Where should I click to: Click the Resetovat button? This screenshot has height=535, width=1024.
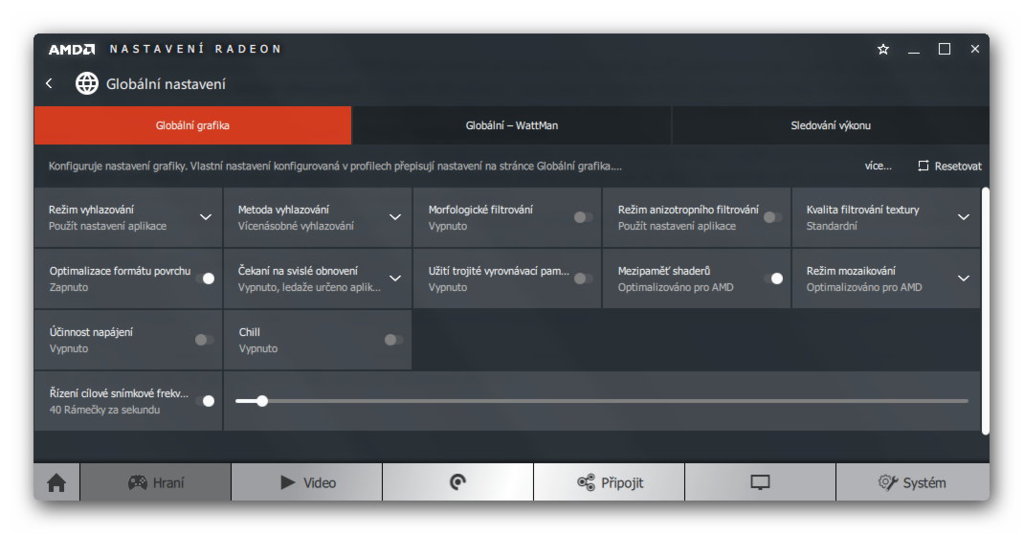click(x=950, y=166)
